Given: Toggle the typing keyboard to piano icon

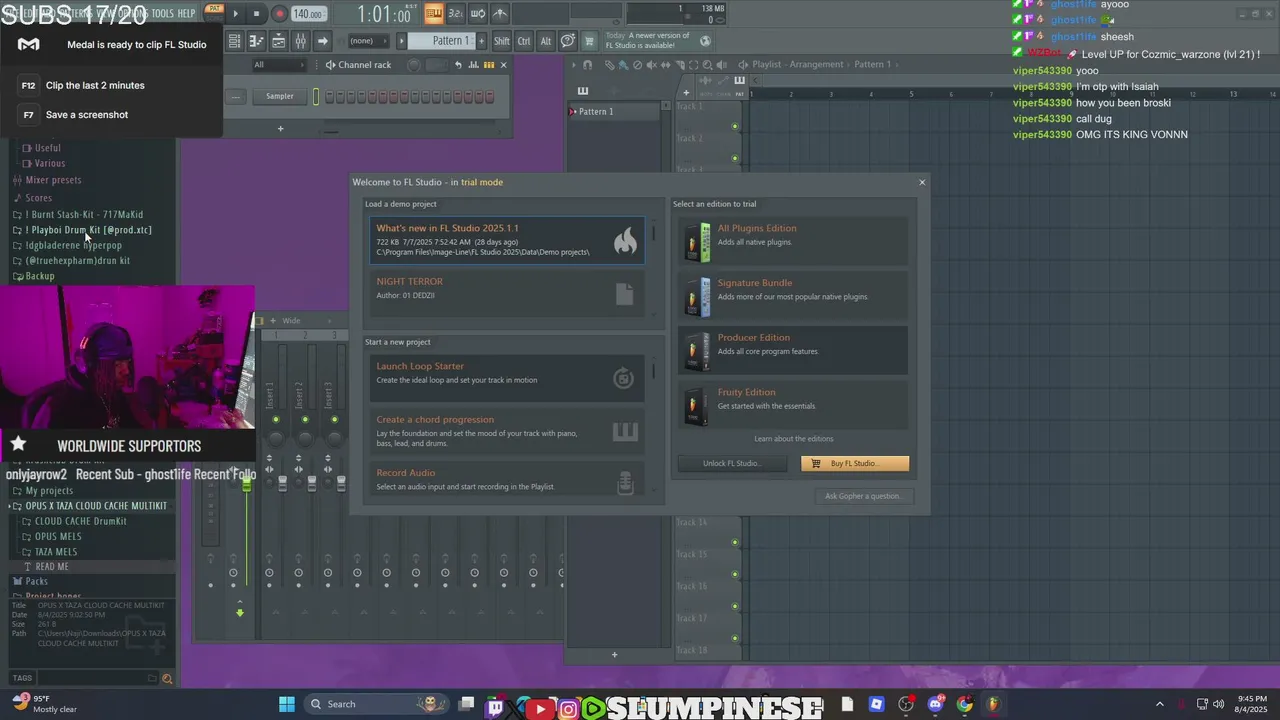Looking at the screenshot, I should 434,14.
